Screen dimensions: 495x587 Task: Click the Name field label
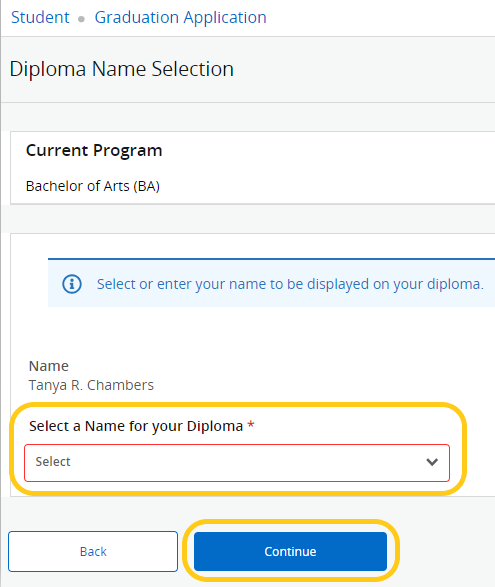tap(49, 366)
